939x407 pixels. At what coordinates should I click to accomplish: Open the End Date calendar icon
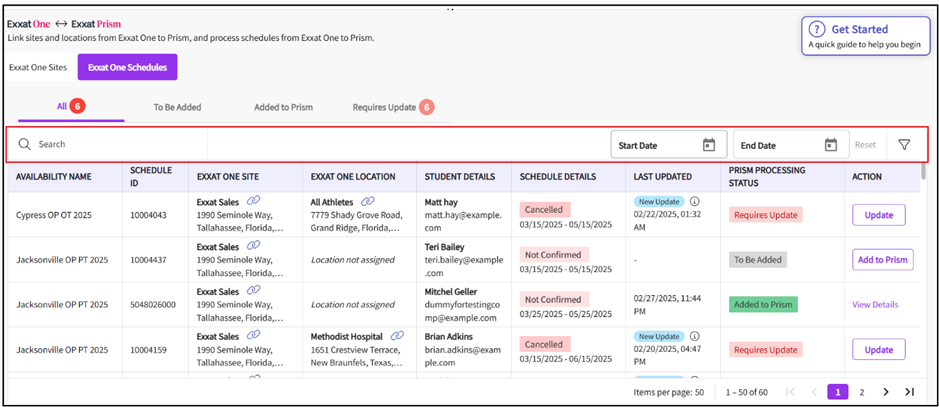pos(831,145)
